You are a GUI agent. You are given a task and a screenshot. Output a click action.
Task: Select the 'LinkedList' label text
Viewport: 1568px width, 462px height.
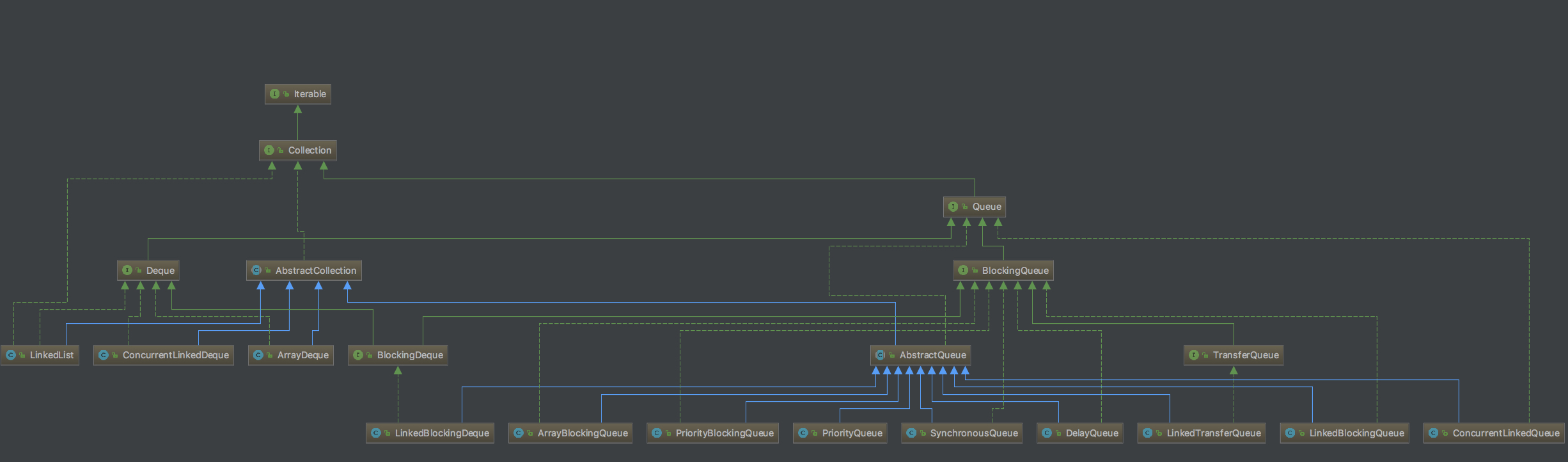point(52,355)
